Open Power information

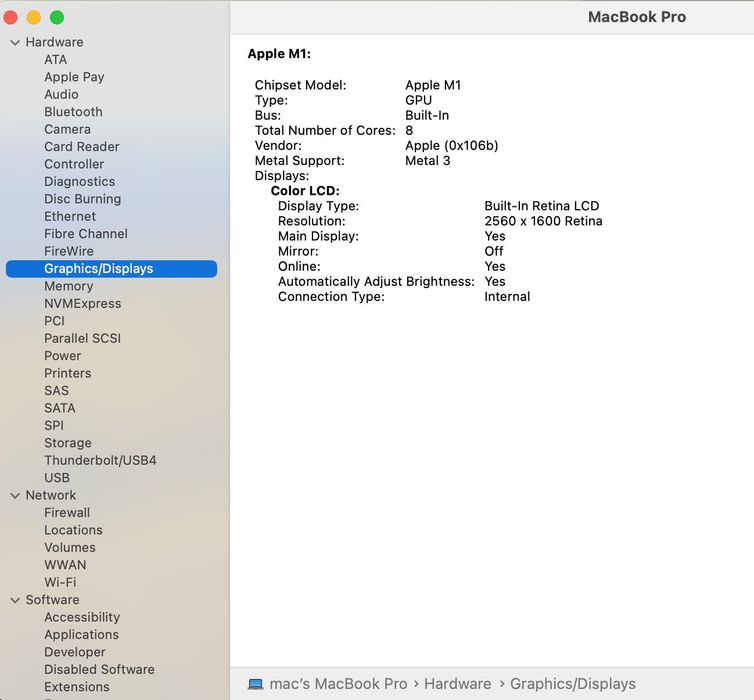point(63,356)
